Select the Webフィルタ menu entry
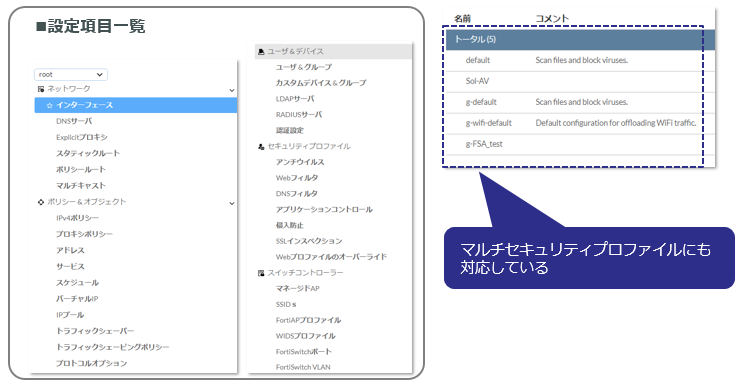Screen dimensions: 740x385 297,178
